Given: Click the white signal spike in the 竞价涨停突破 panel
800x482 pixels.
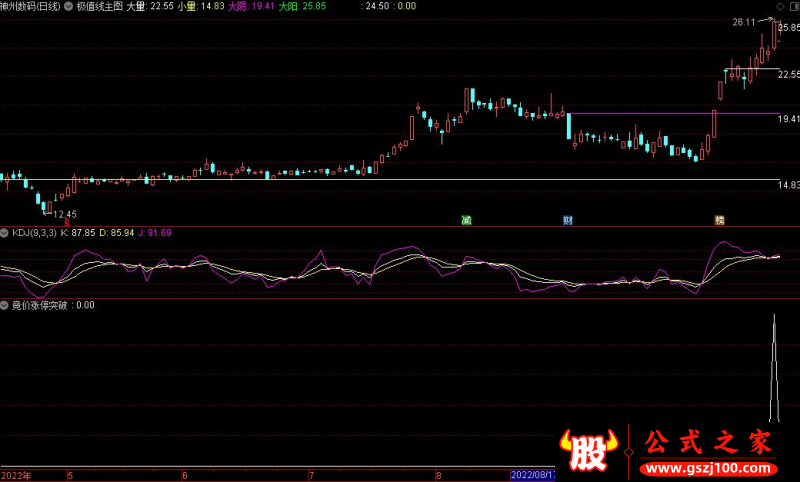Looking at the screenshot, I should pyautogui.click(x=774, y=370).
